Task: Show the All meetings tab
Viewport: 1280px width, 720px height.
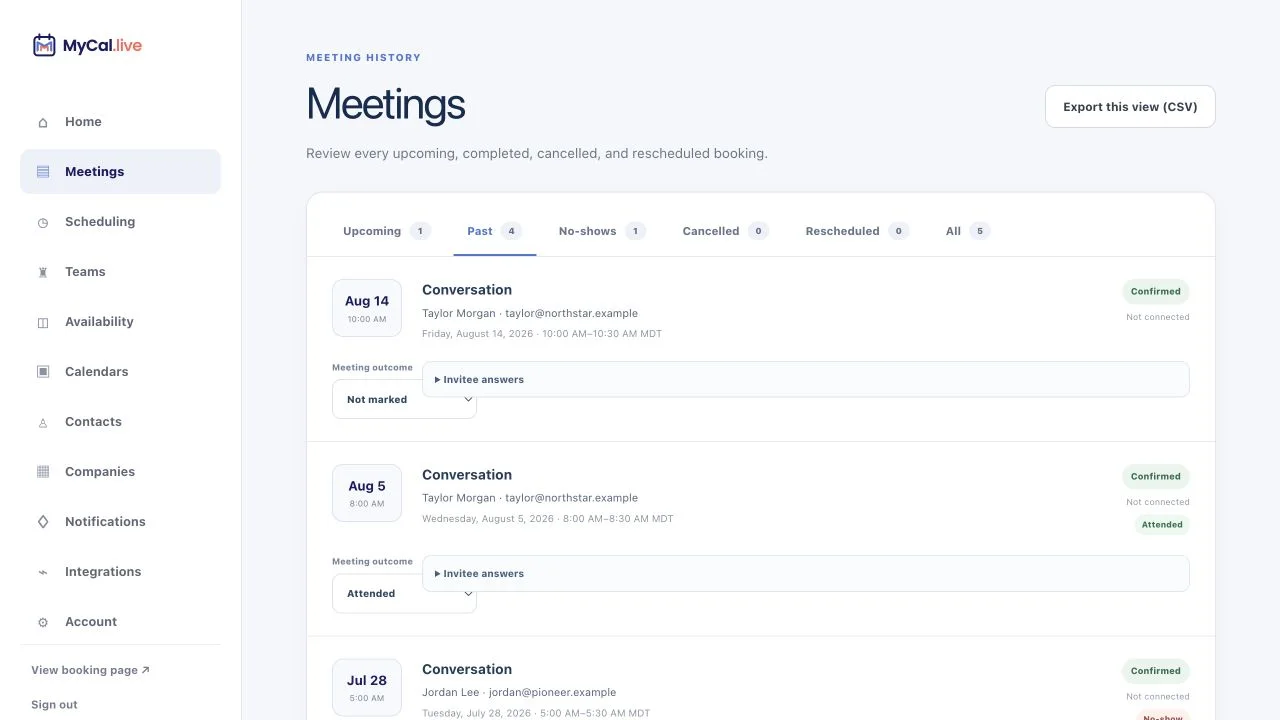Action: (967, 231)
